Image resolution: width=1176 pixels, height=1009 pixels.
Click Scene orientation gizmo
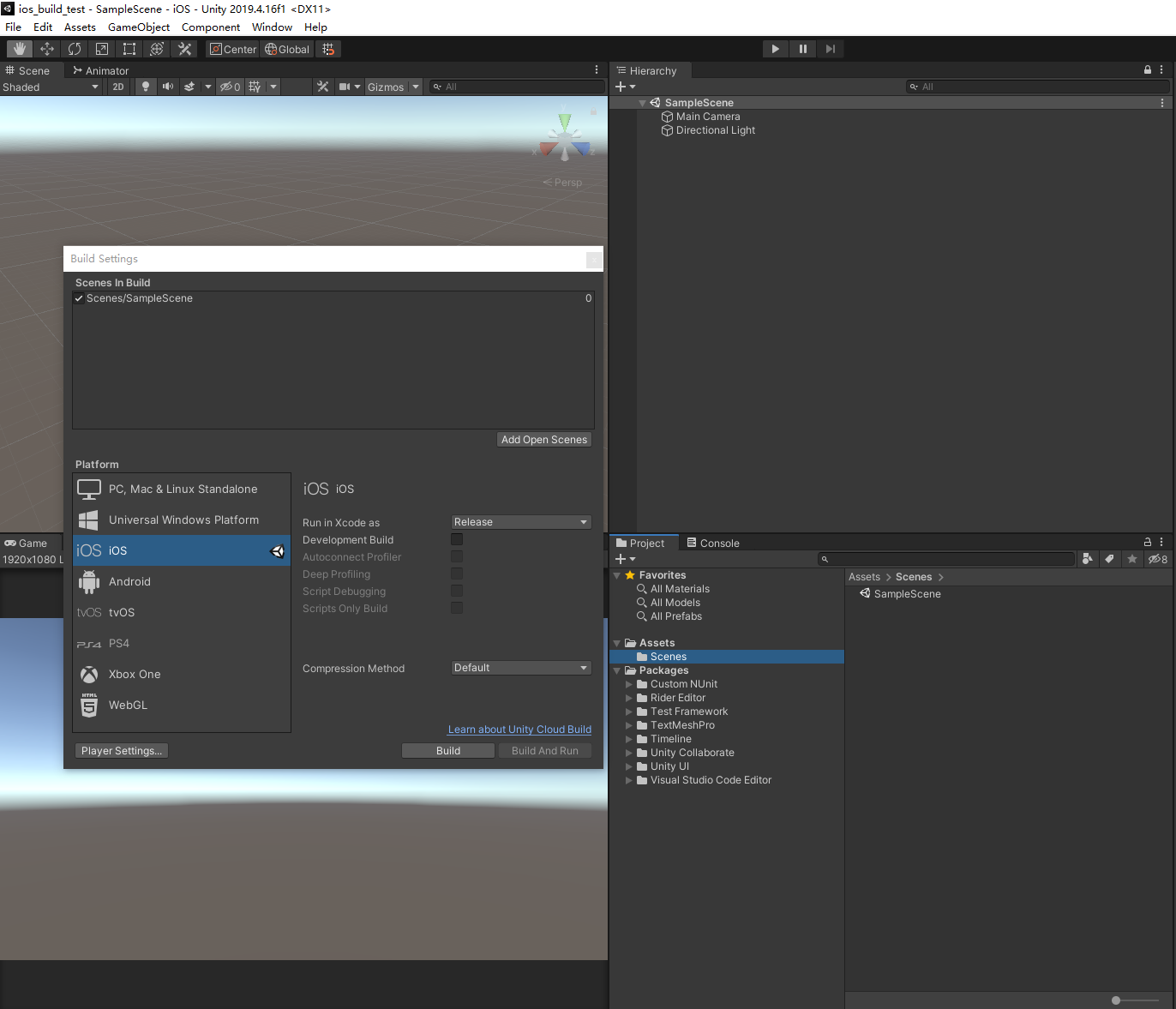coord(565,137)
